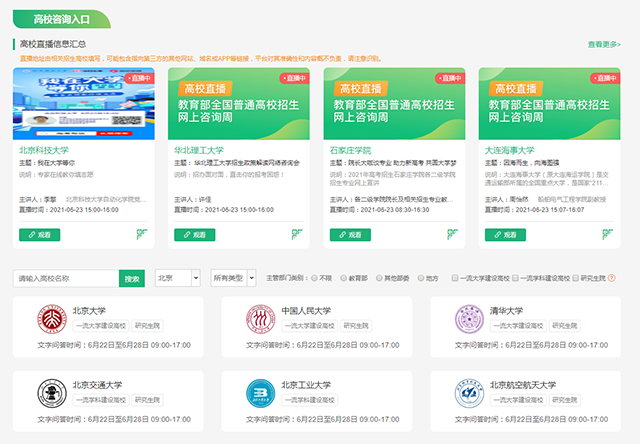Click the 清华大学 logo icon

468,320
